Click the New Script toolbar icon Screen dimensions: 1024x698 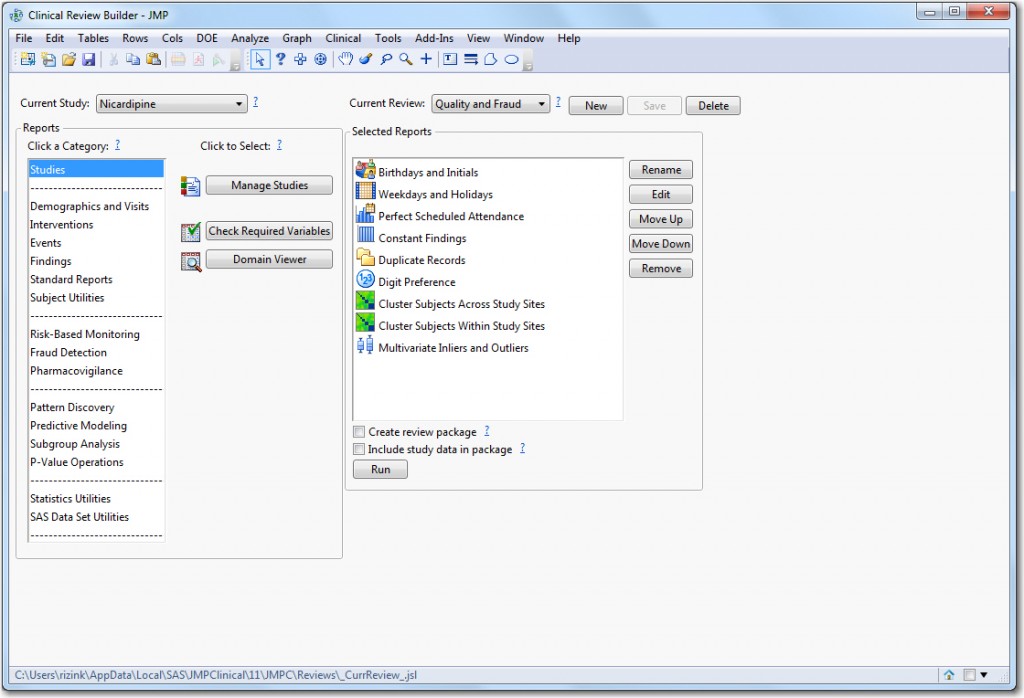pos(48,59)
